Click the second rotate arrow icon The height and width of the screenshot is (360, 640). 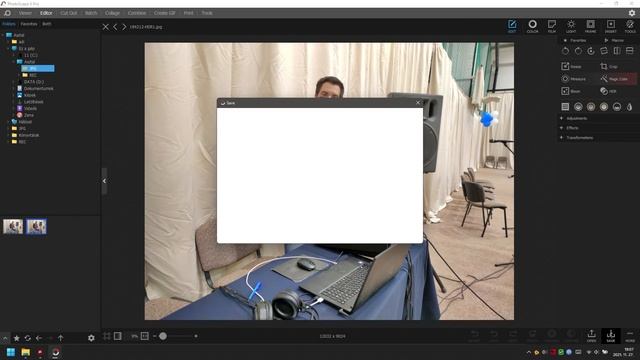[578, 51]
